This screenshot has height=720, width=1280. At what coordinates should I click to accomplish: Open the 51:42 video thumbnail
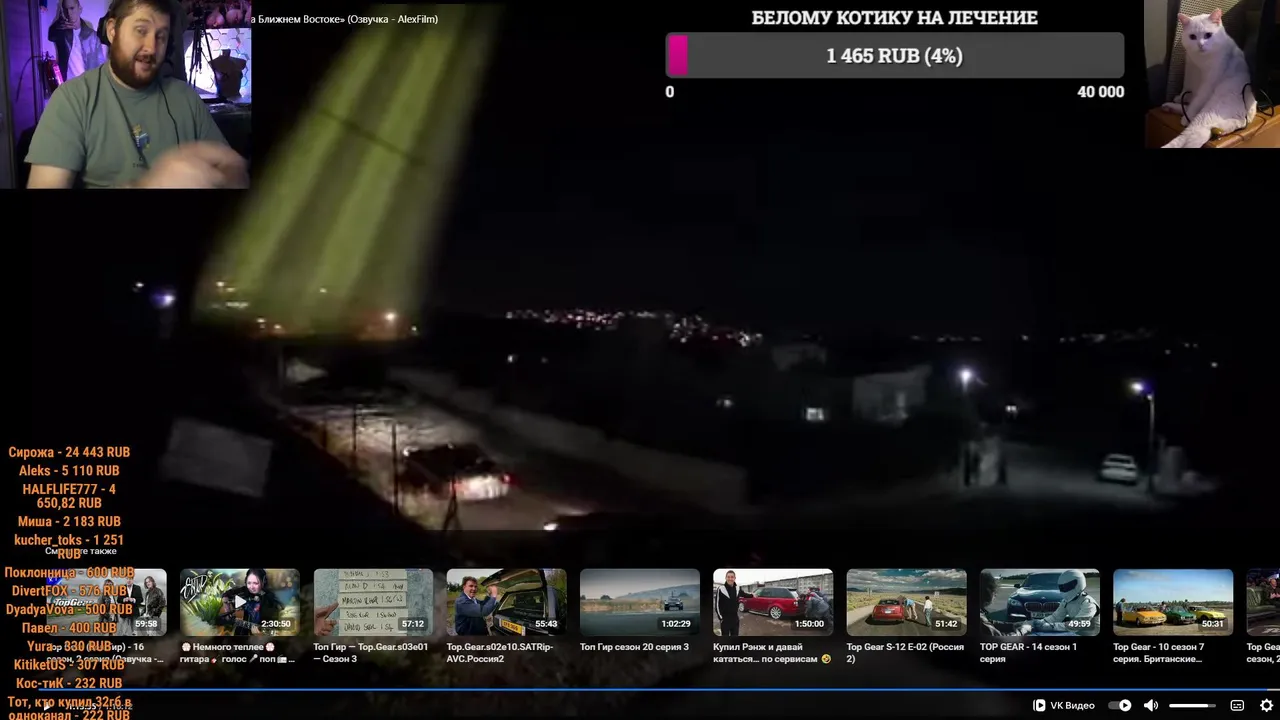click(x=906, y=602)
